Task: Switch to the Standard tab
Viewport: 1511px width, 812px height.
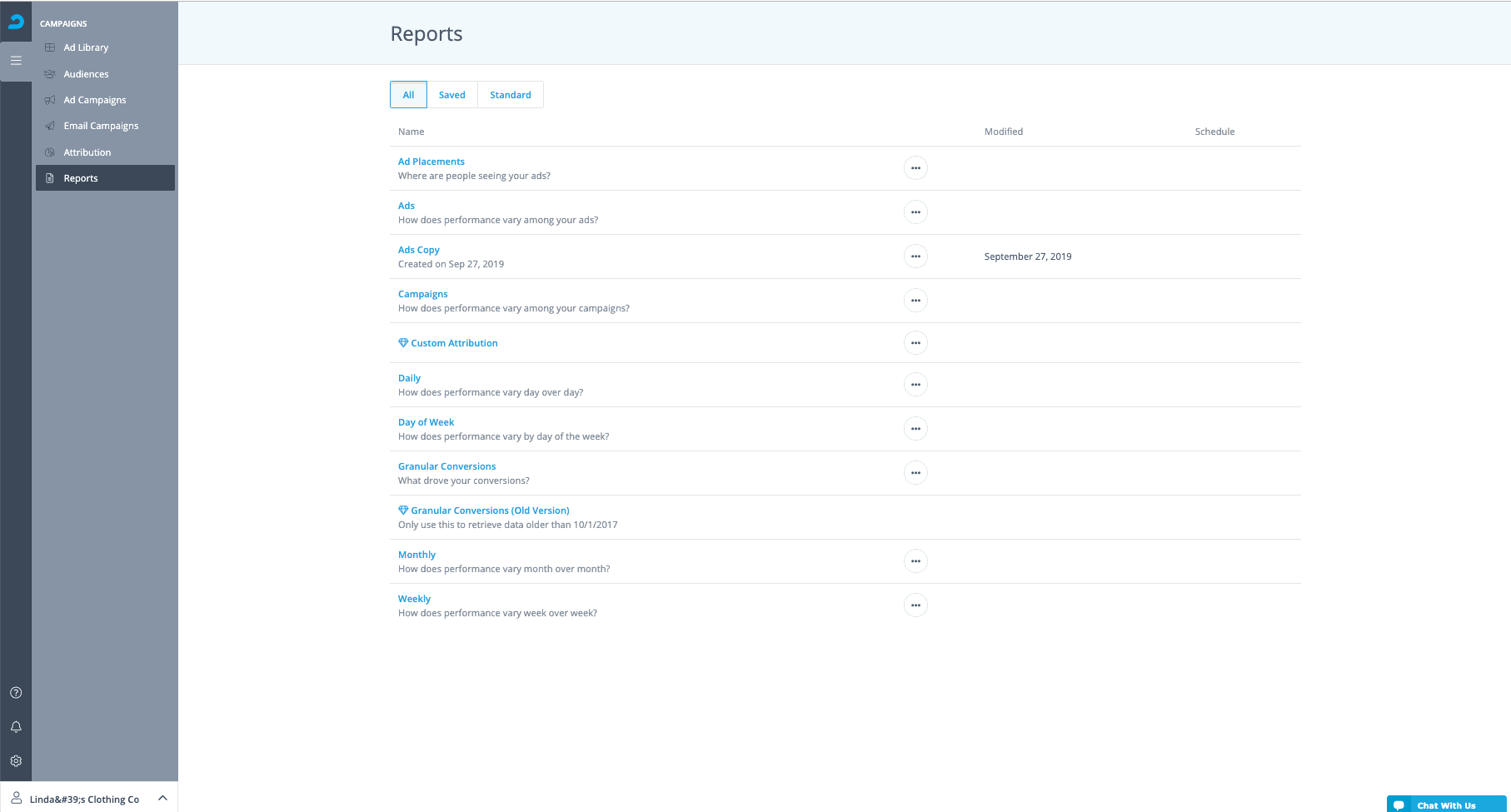Action: (x=511, y=95)
